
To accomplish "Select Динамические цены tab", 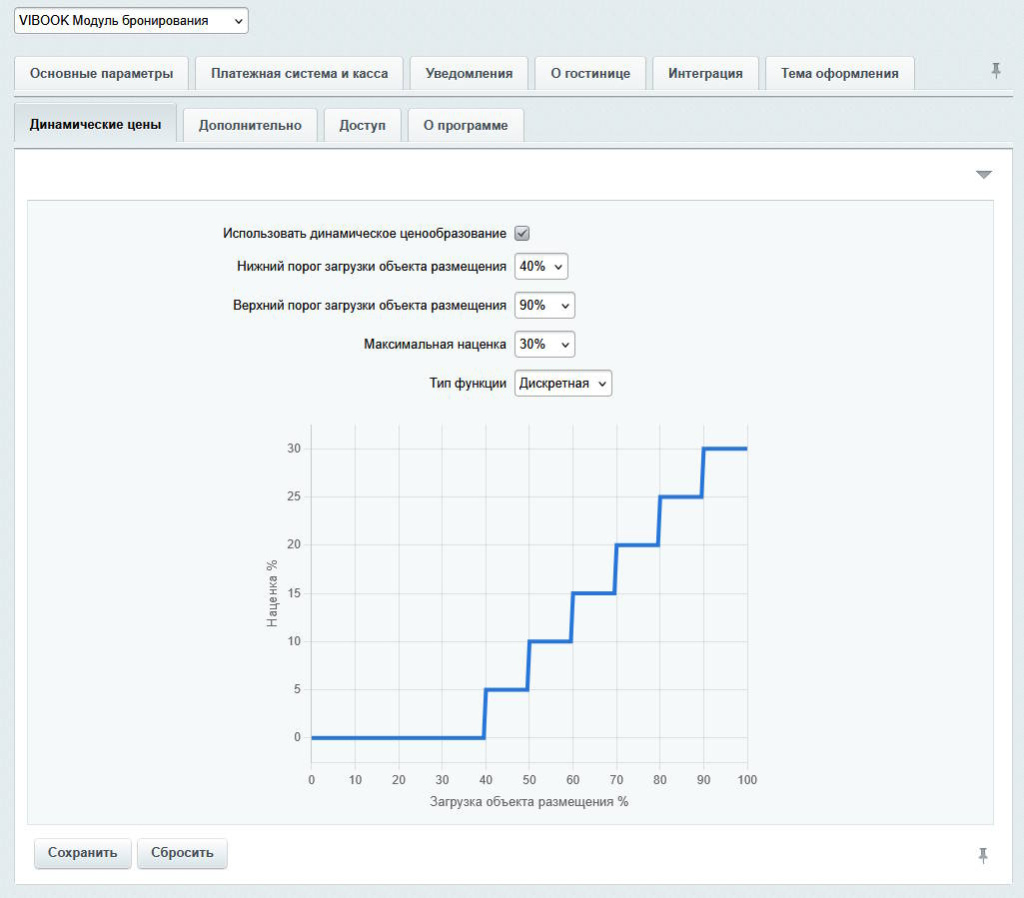I will 95,124.
